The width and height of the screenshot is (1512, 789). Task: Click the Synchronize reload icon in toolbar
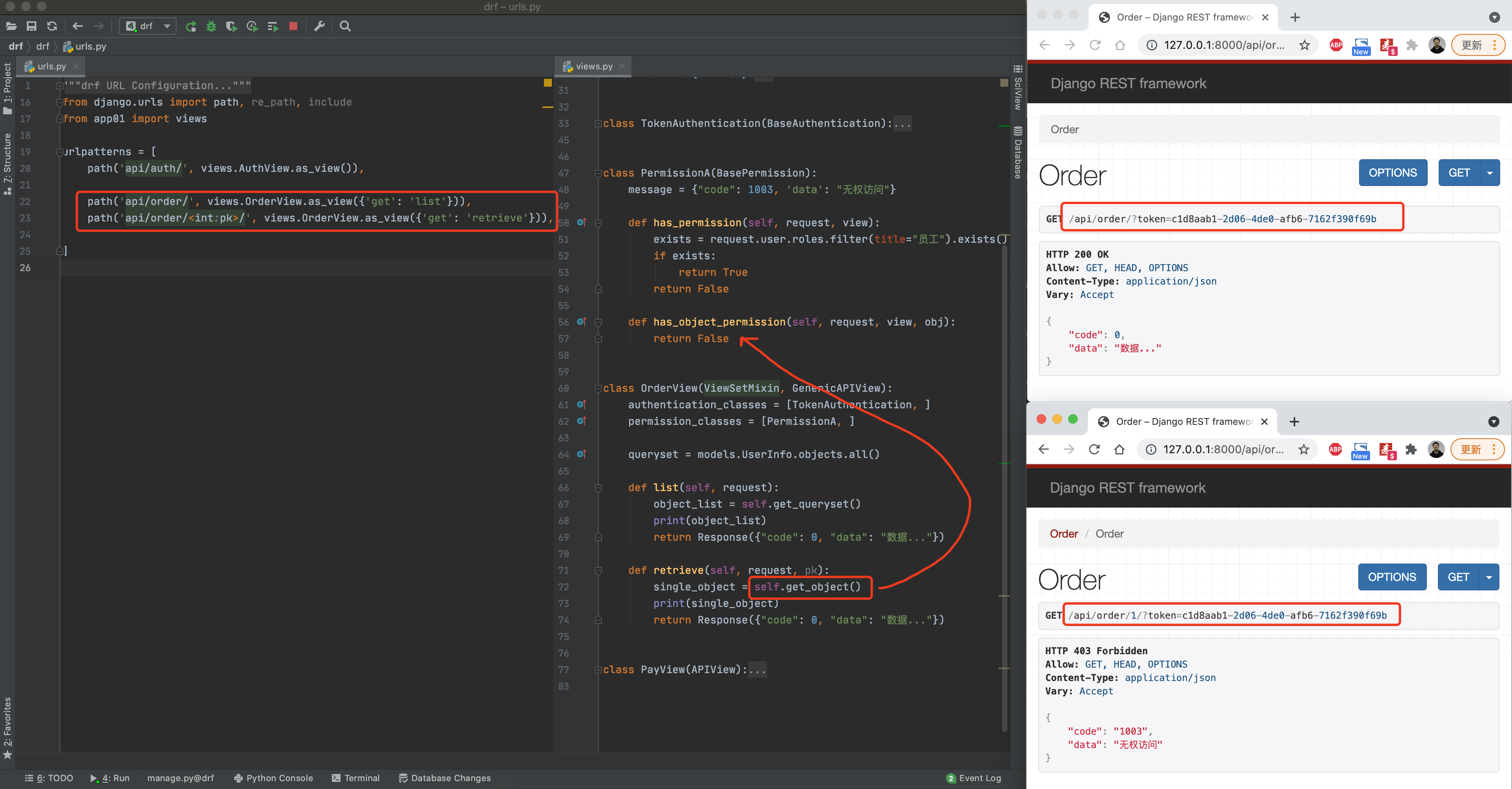[x=52, y=26]
